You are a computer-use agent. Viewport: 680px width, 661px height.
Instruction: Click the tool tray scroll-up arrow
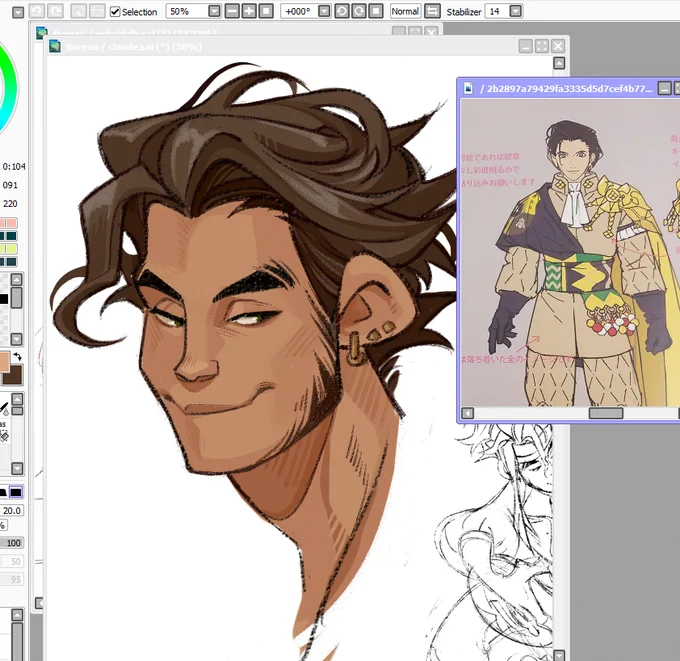coord(17,399)
